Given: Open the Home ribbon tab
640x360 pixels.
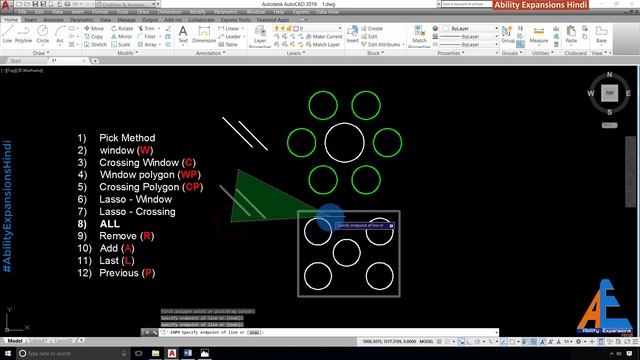Looking at the screenshot, I should (x=11, y=20).
